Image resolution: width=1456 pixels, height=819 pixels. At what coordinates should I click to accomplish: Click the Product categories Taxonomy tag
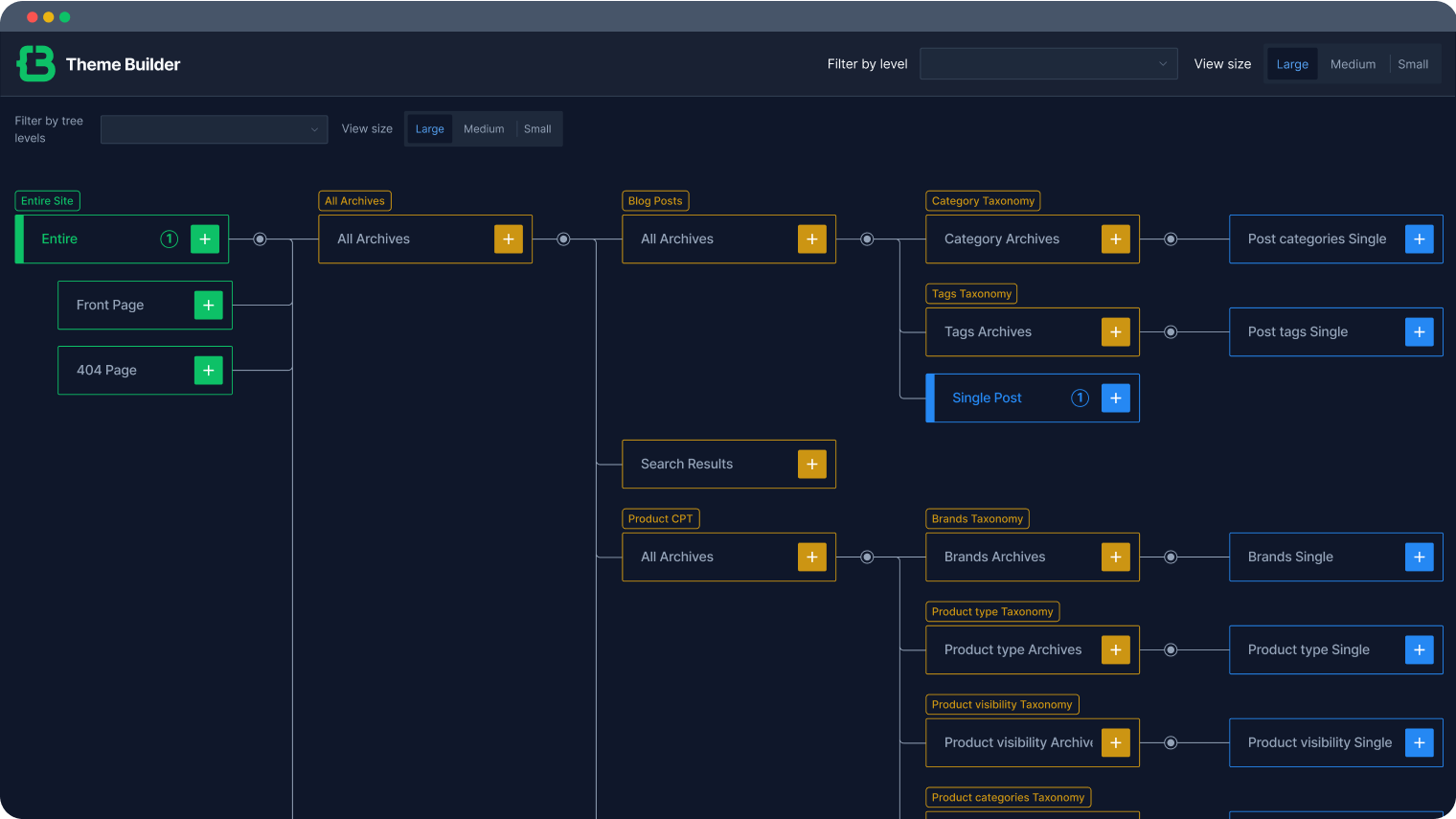point(1008,798)
